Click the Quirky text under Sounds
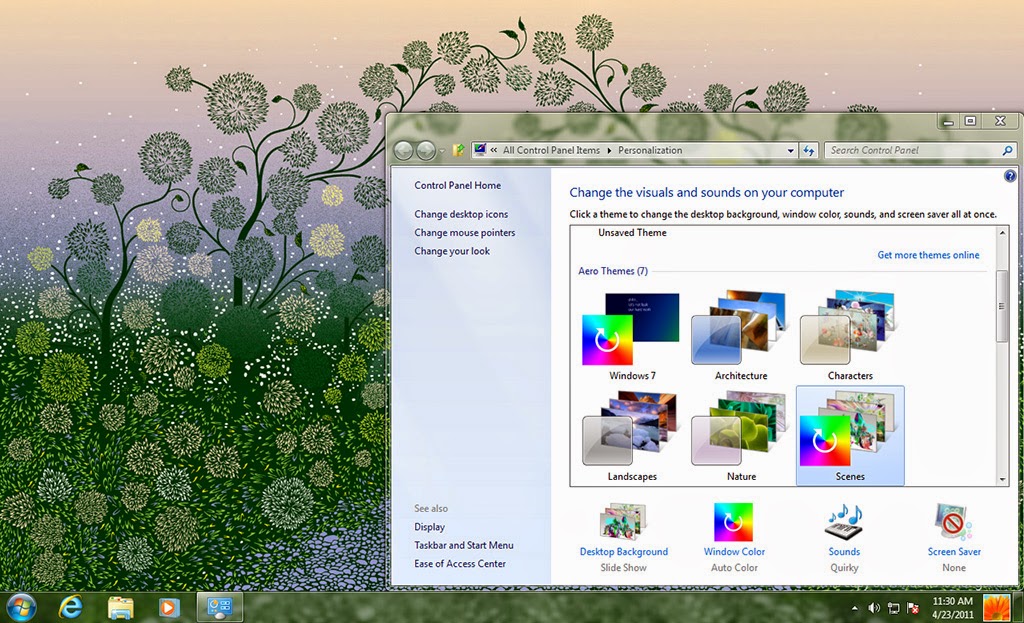The height and width of the screenshot is (623, 1024). (x=844, y=567)
